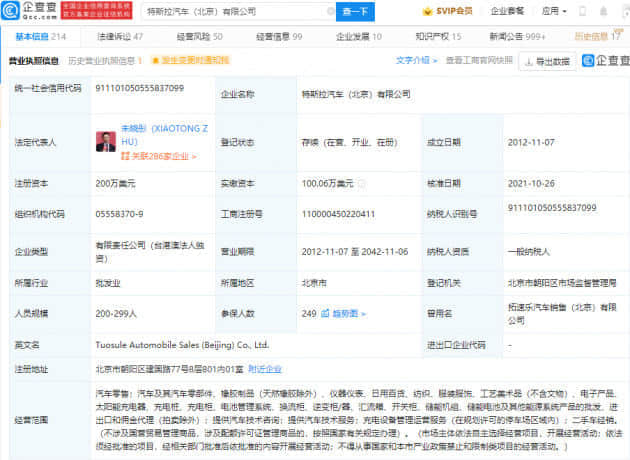Switch to the 企业发展 10 tab
The image size is (630, 460).
point(359,37)
